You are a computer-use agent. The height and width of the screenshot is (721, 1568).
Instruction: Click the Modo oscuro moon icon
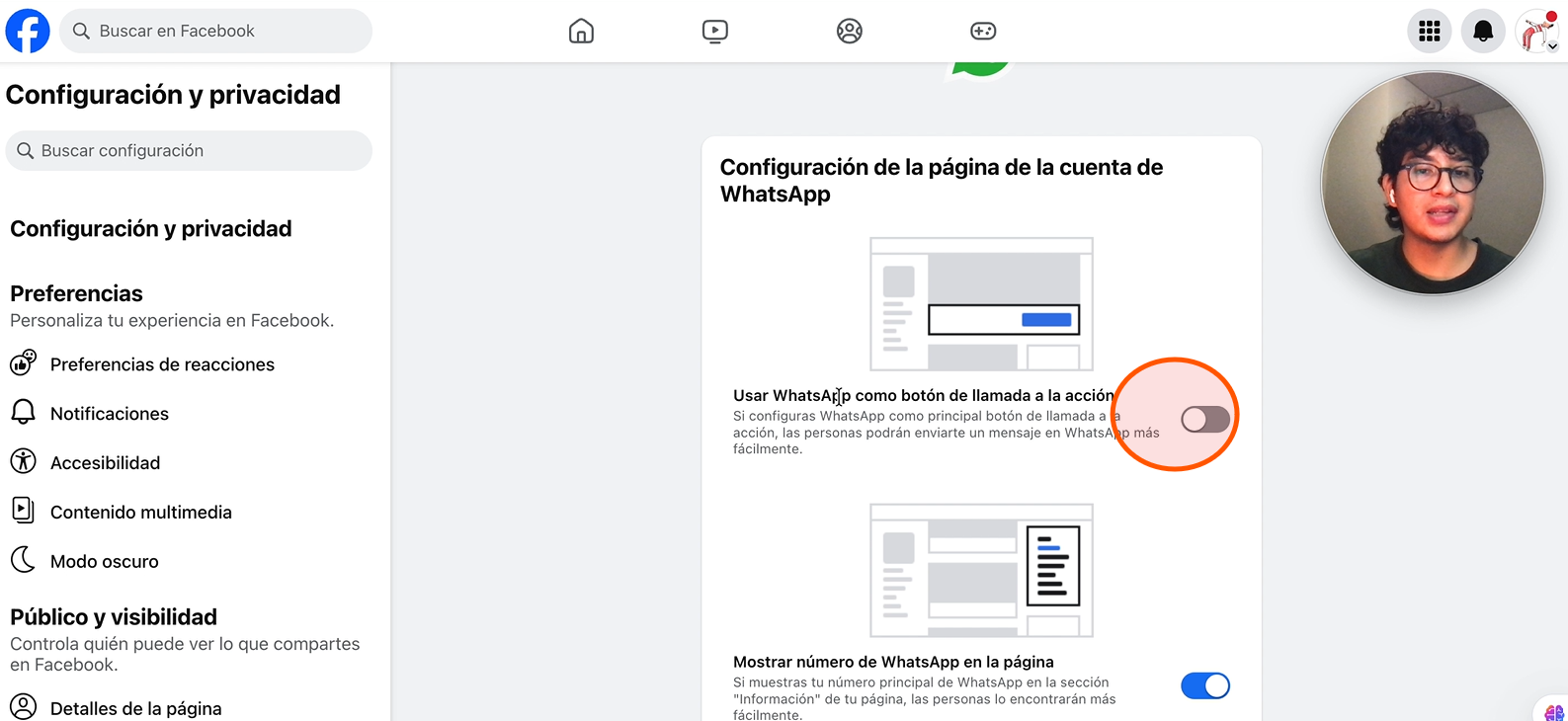23,560
